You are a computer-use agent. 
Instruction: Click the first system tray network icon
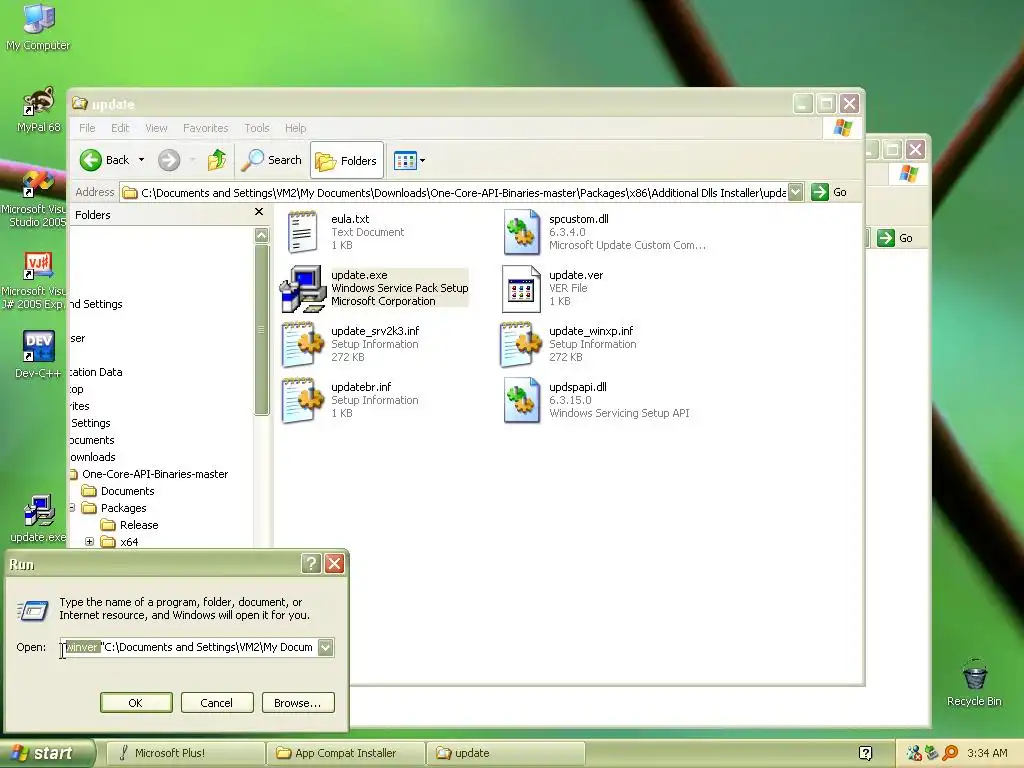click(x=914, y=753)
